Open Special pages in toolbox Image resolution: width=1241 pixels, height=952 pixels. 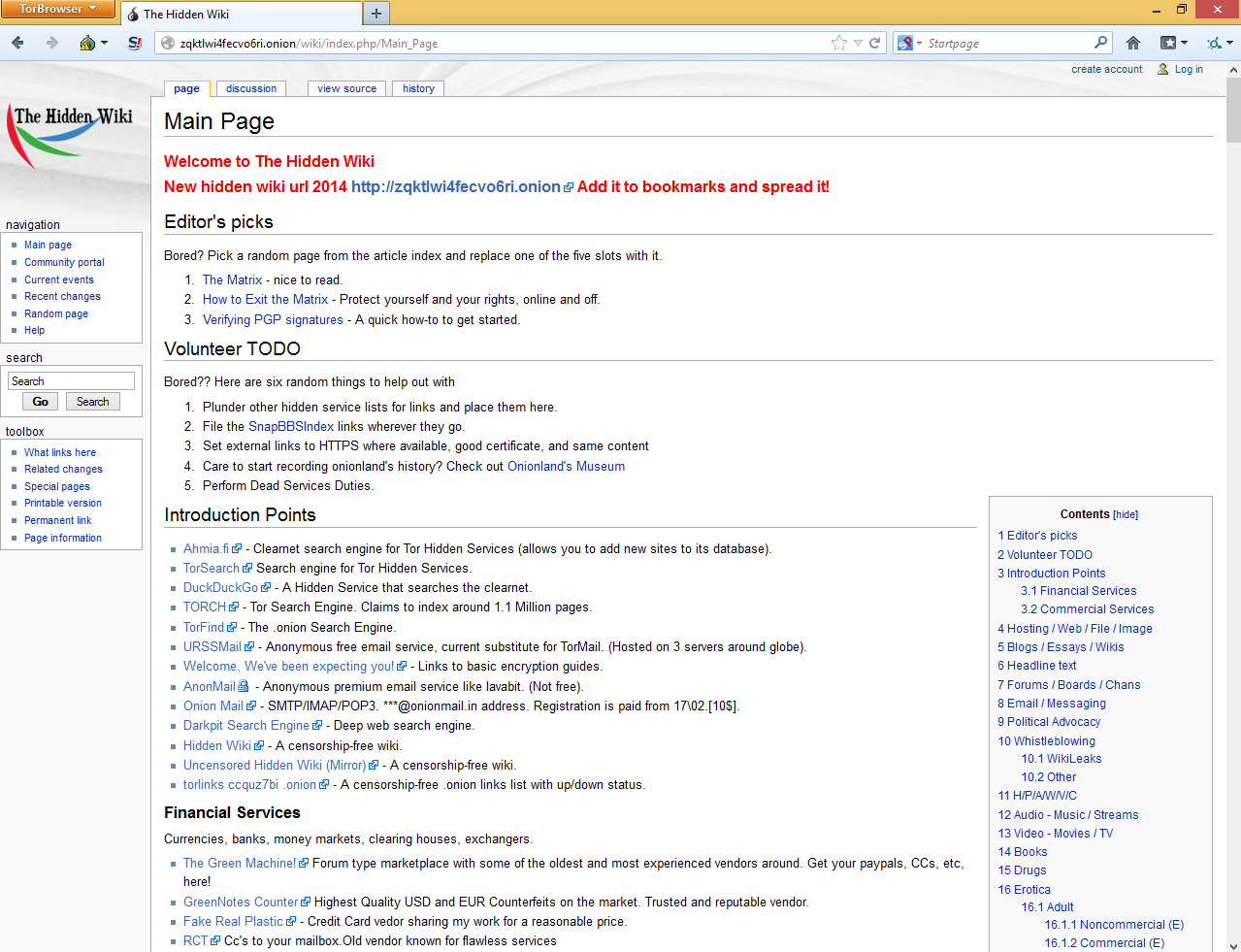click(57, 486)
